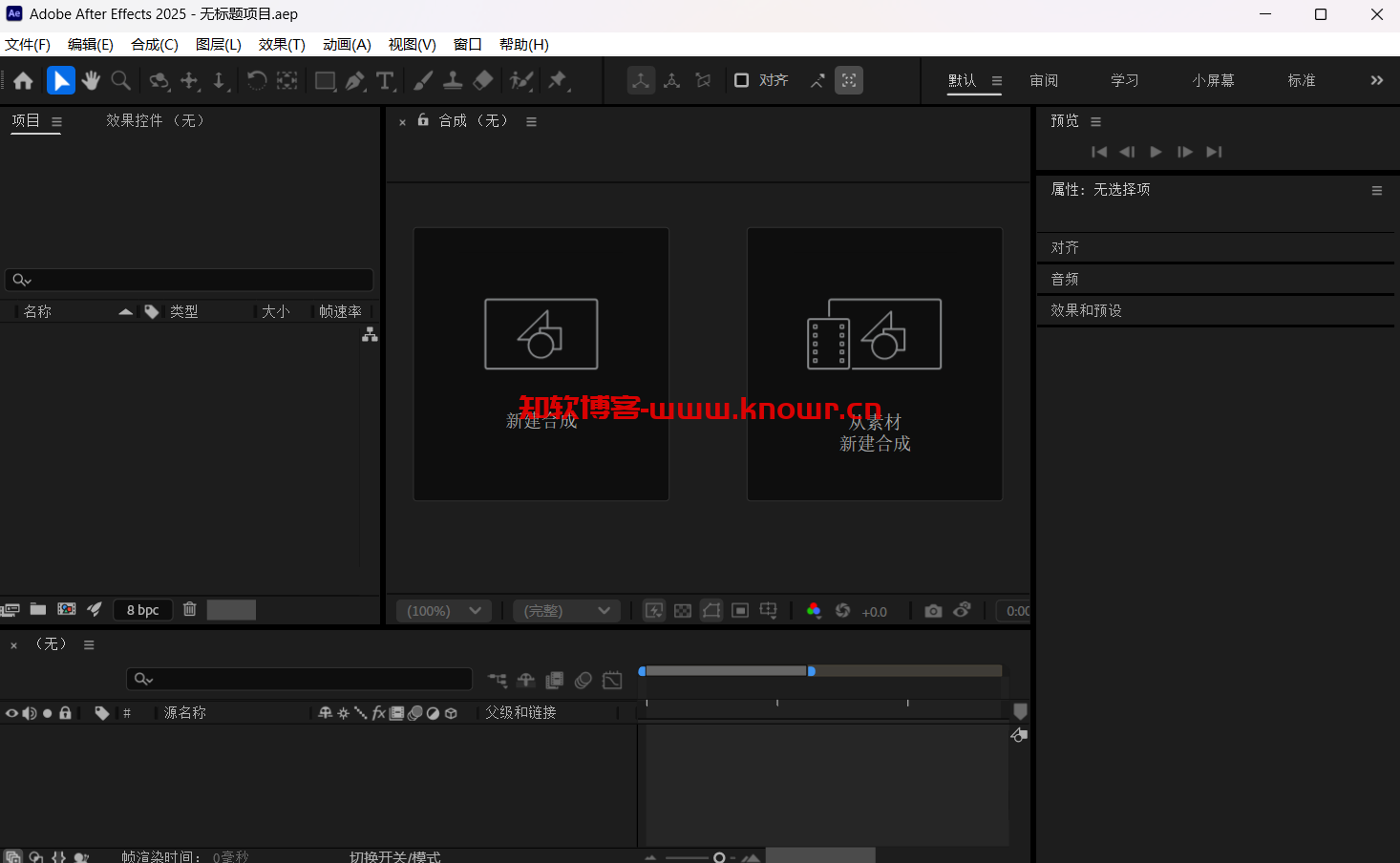
Task: Click the 新建合成 card
Action: [x=541, y=364]
